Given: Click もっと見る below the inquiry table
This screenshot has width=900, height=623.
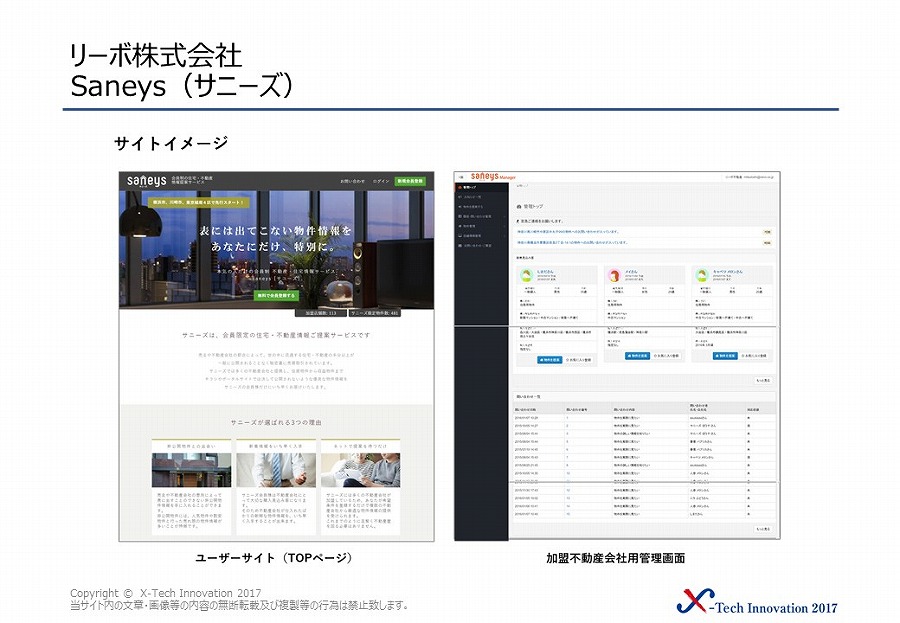Looking at the screenshot, I should click(763, 529).
